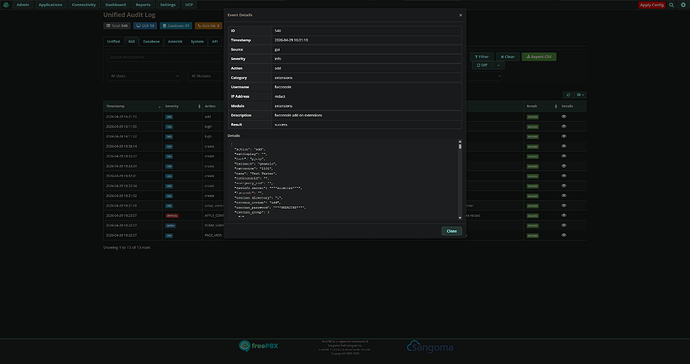Click the Total 540 badge
The image size is (690, 364).
coord(117,26)
